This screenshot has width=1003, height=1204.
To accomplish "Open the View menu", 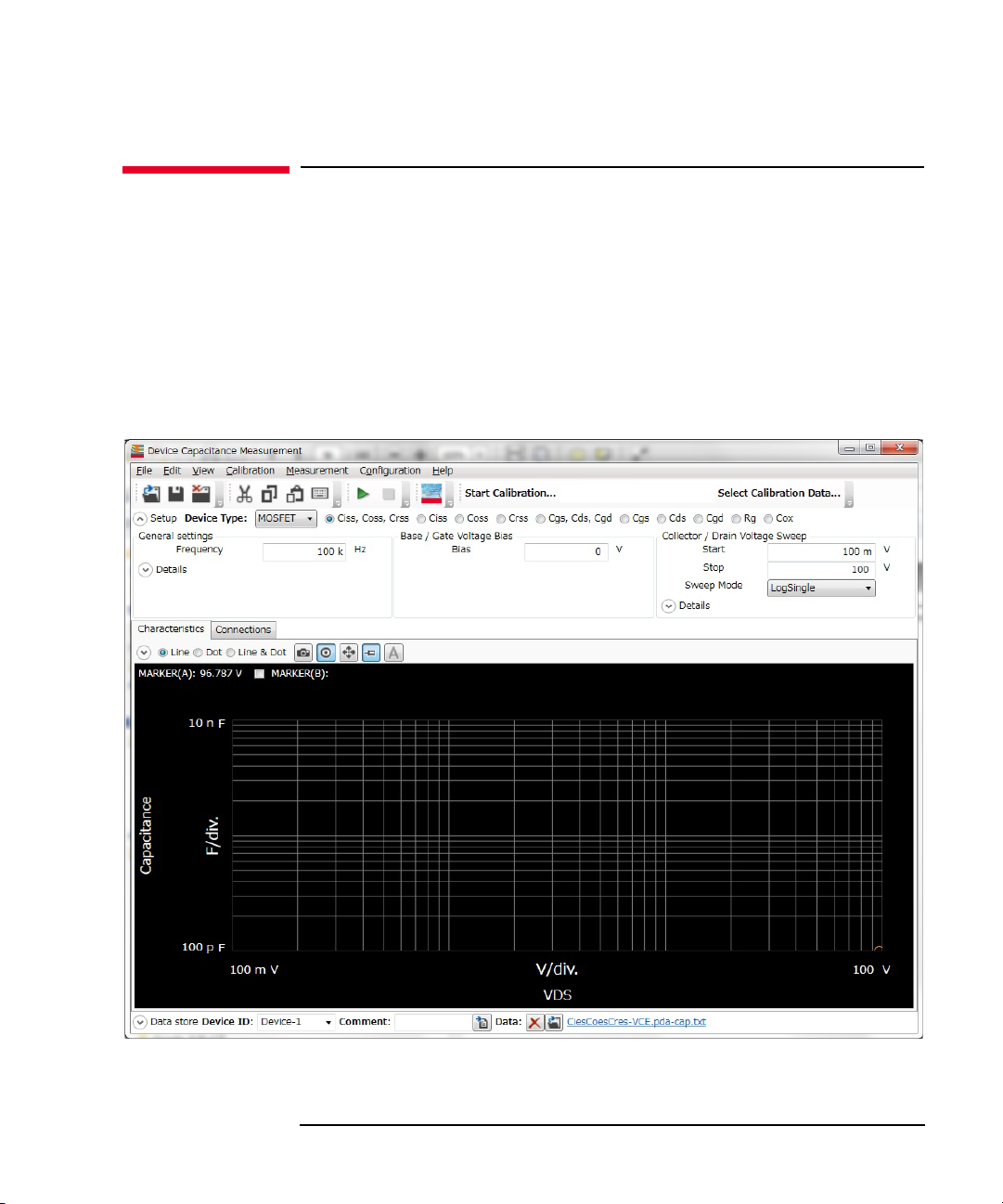I will 203,471.
